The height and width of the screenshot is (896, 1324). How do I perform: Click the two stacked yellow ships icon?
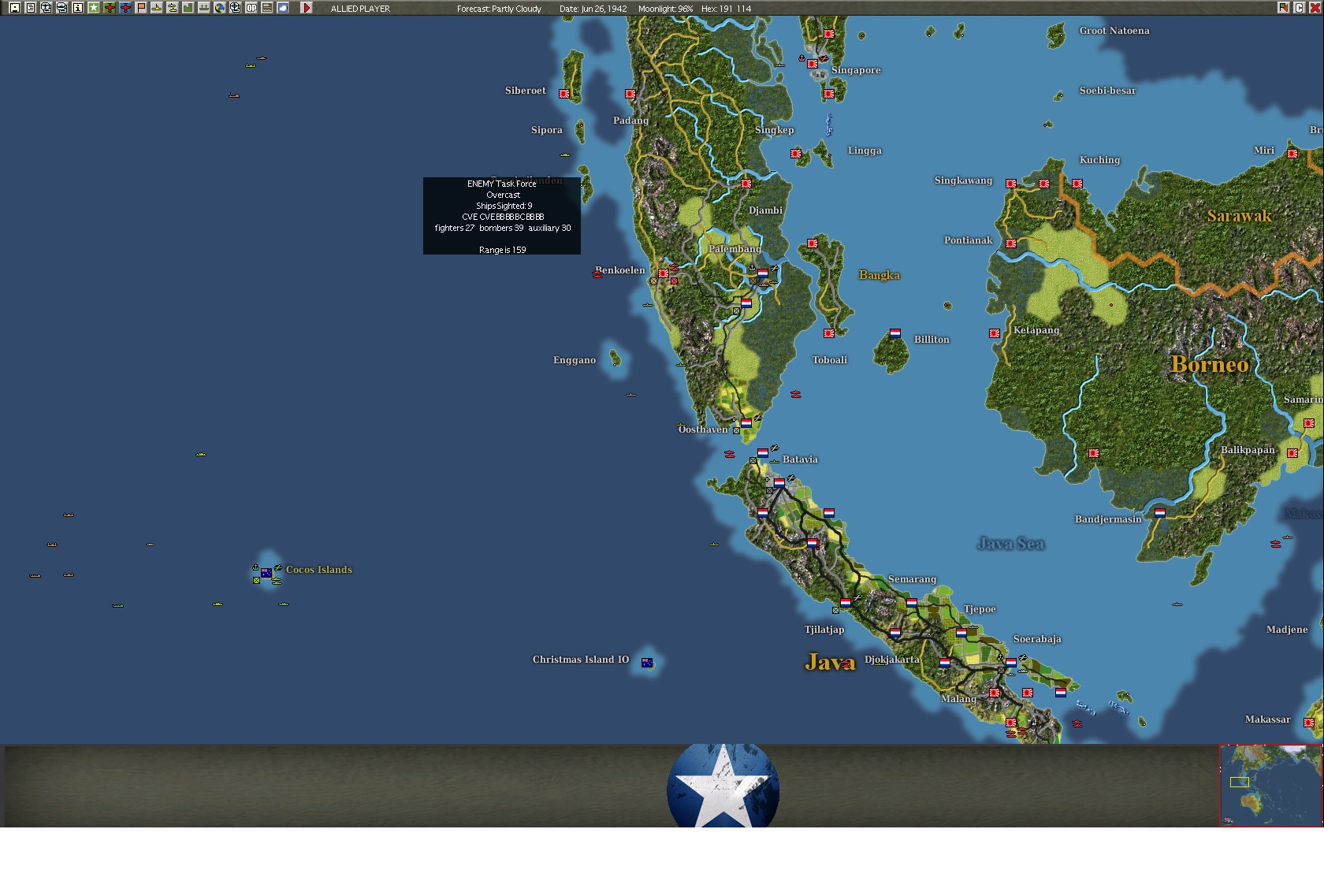click(x=172, y=8)
